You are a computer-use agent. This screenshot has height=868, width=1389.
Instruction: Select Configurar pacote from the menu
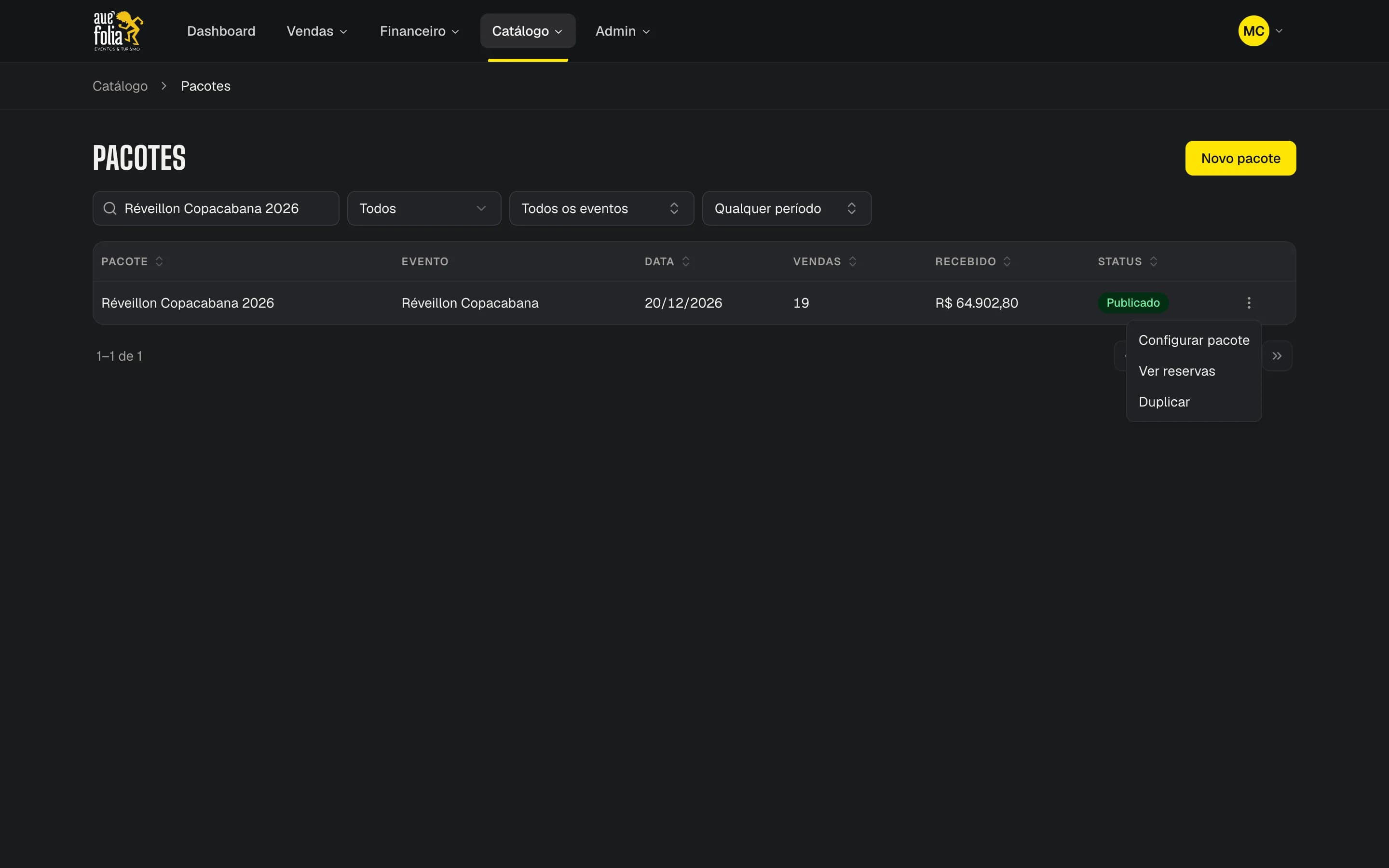1194,340
